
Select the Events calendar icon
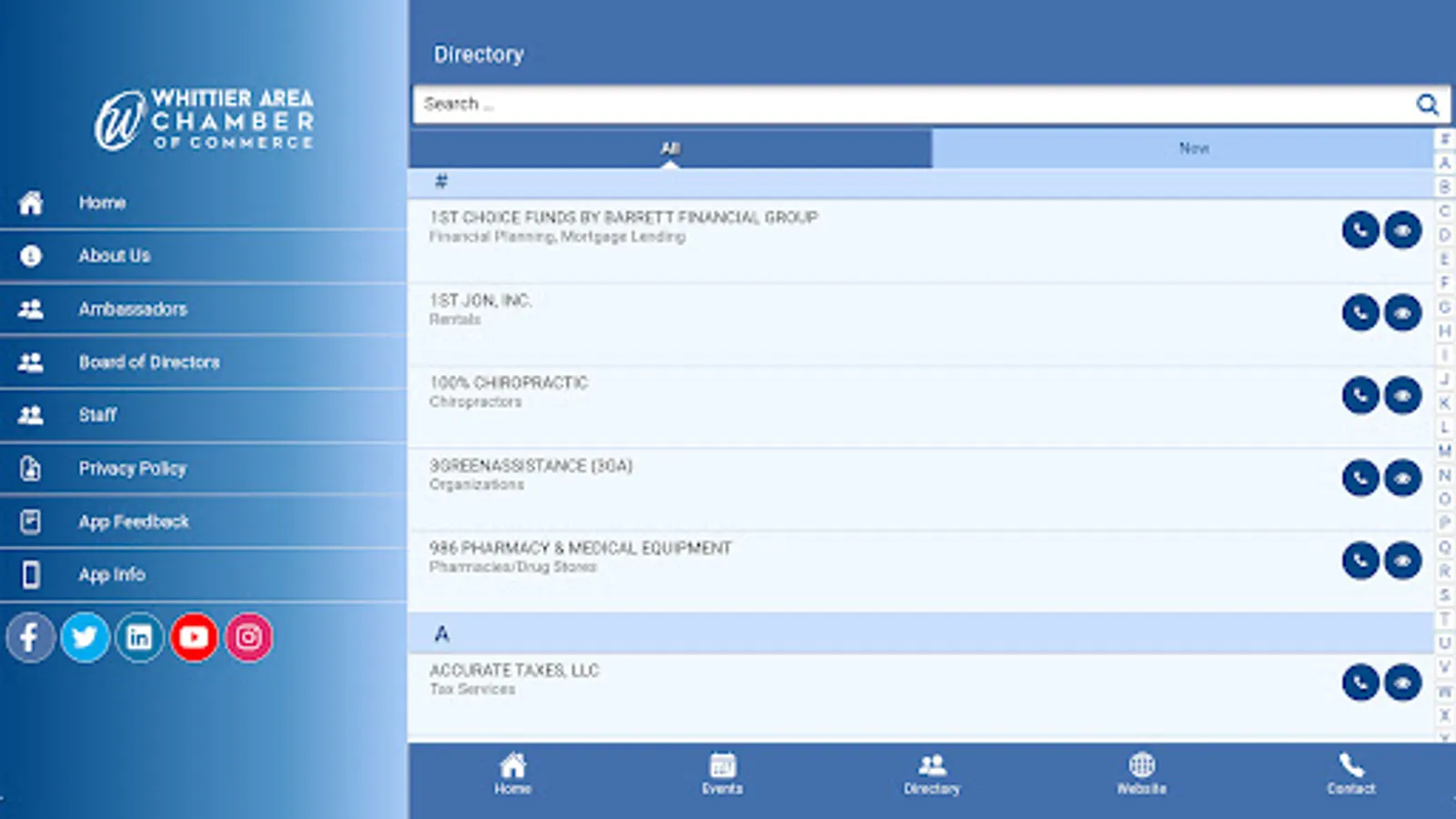coord(723,767)
